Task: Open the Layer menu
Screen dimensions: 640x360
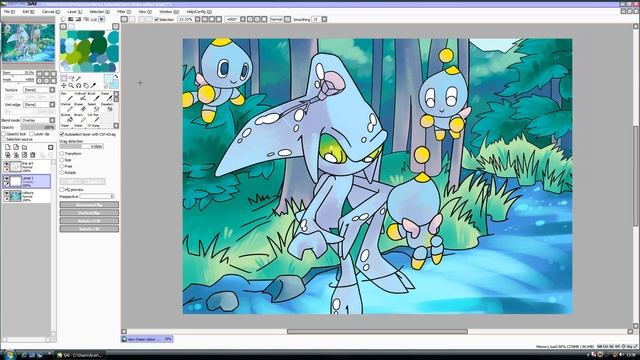Action: [x=74, y=12]
